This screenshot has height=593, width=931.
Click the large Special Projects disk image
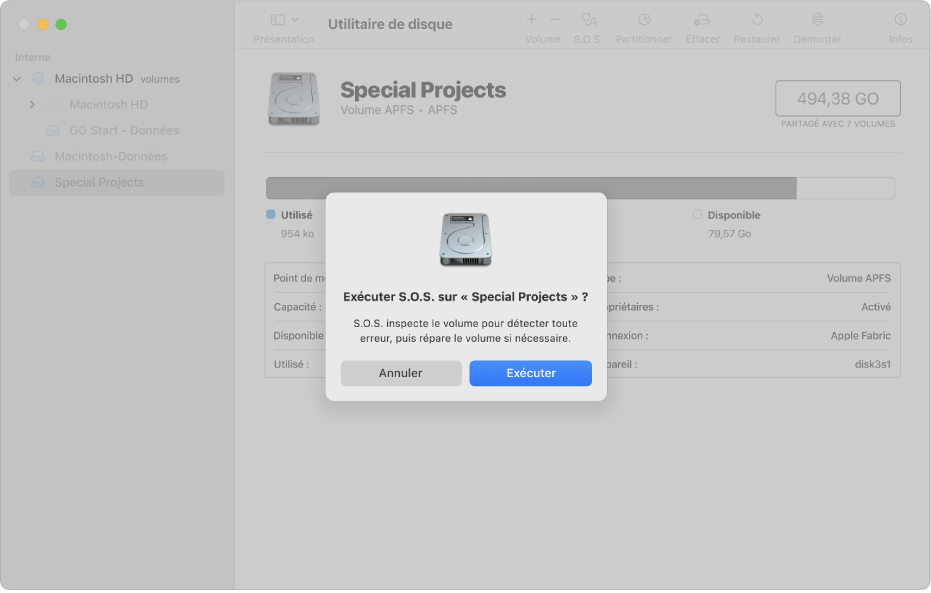click(294, 99)
